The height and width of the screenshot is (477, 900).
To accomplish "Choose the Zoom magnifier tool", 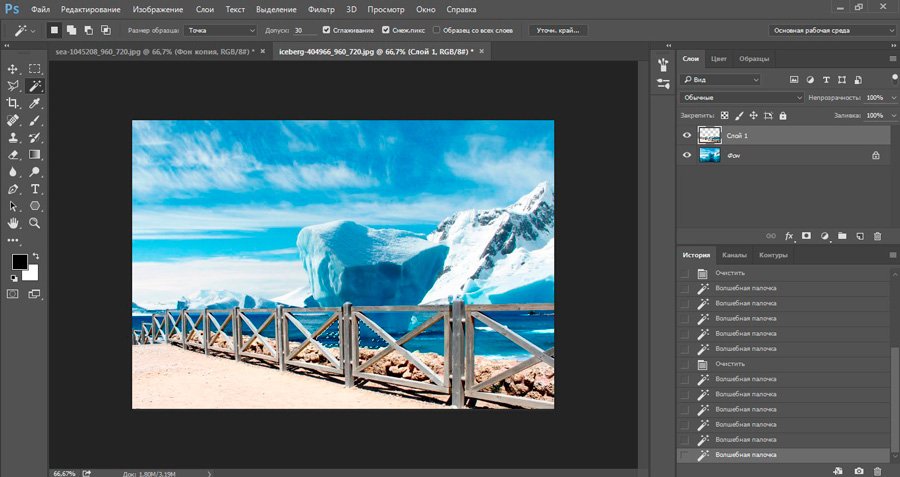I will click(x=35, y=222).
